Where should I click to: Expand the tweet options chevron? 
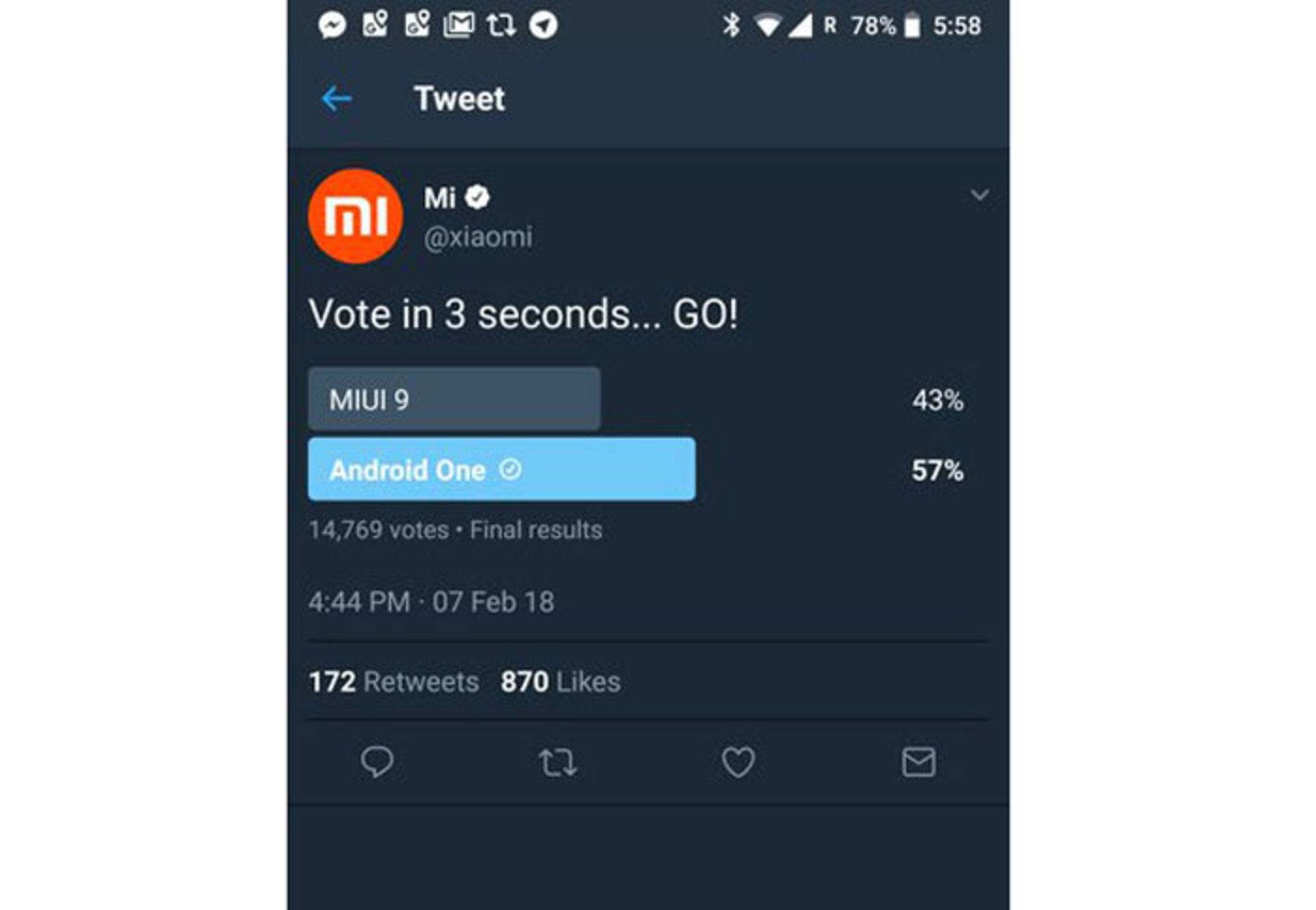click(979, 195)
